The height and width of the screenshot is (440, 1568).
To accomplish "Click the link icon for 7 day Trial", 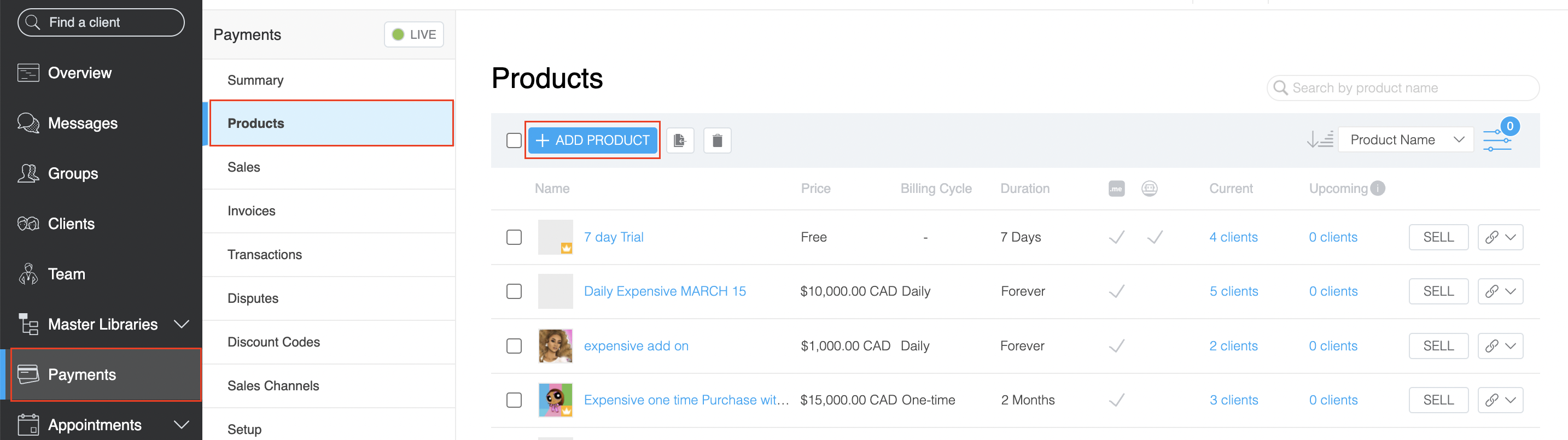I will pos(1491,237).
